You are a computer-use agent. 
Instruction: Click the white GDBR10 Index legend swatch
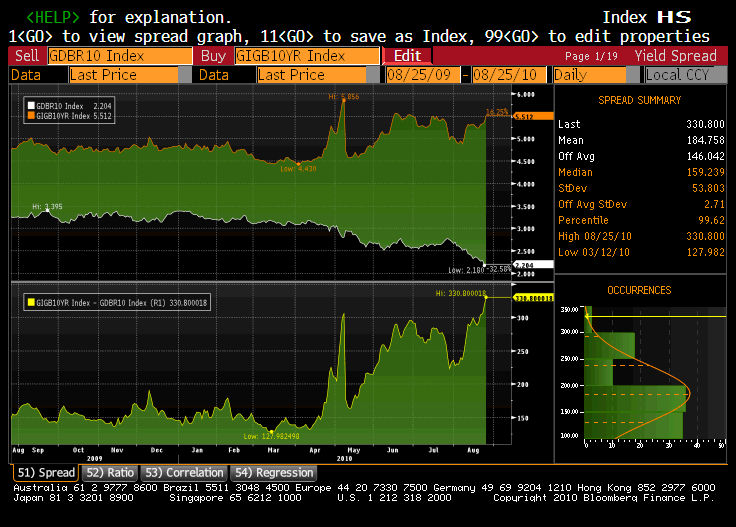tap(30, 105)
